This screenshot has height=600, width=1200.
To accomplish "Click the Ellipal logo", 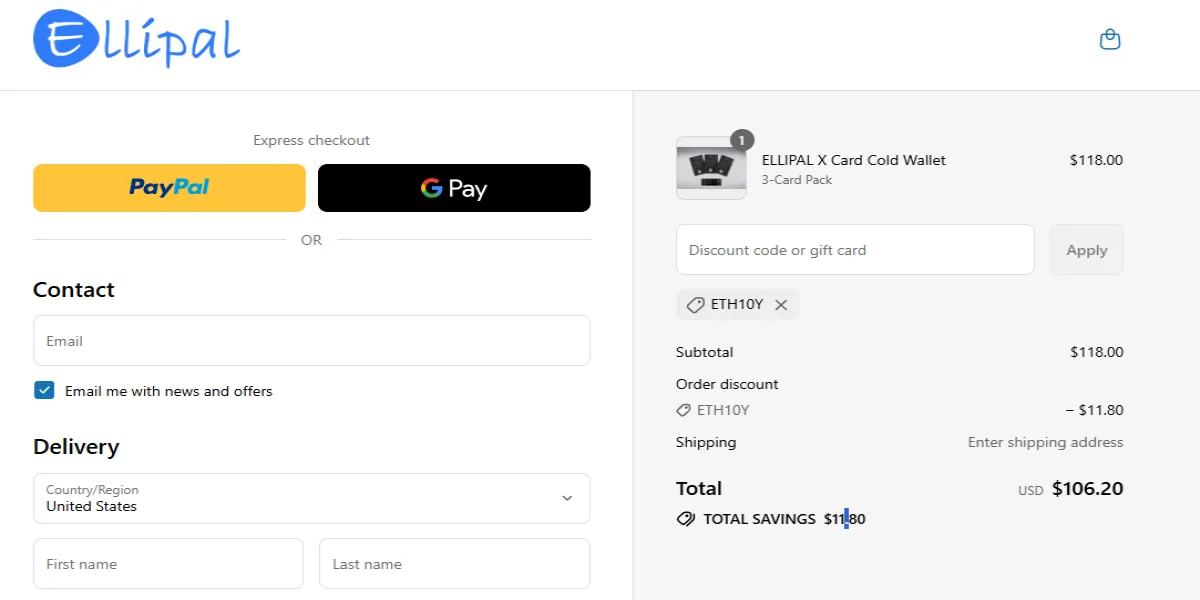I will pos(135,40).
